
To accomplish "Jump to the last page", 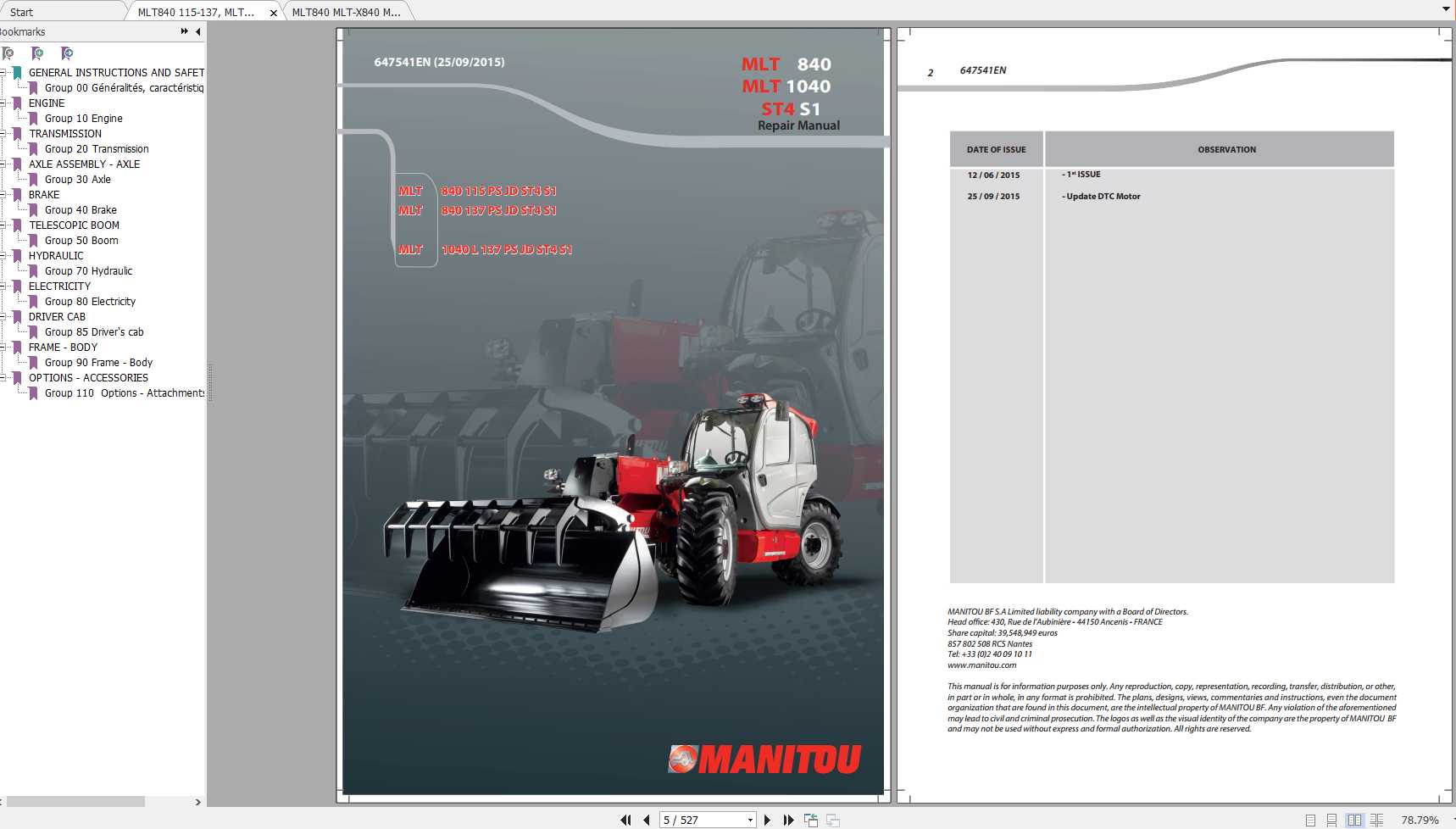I will coord(788,820).
